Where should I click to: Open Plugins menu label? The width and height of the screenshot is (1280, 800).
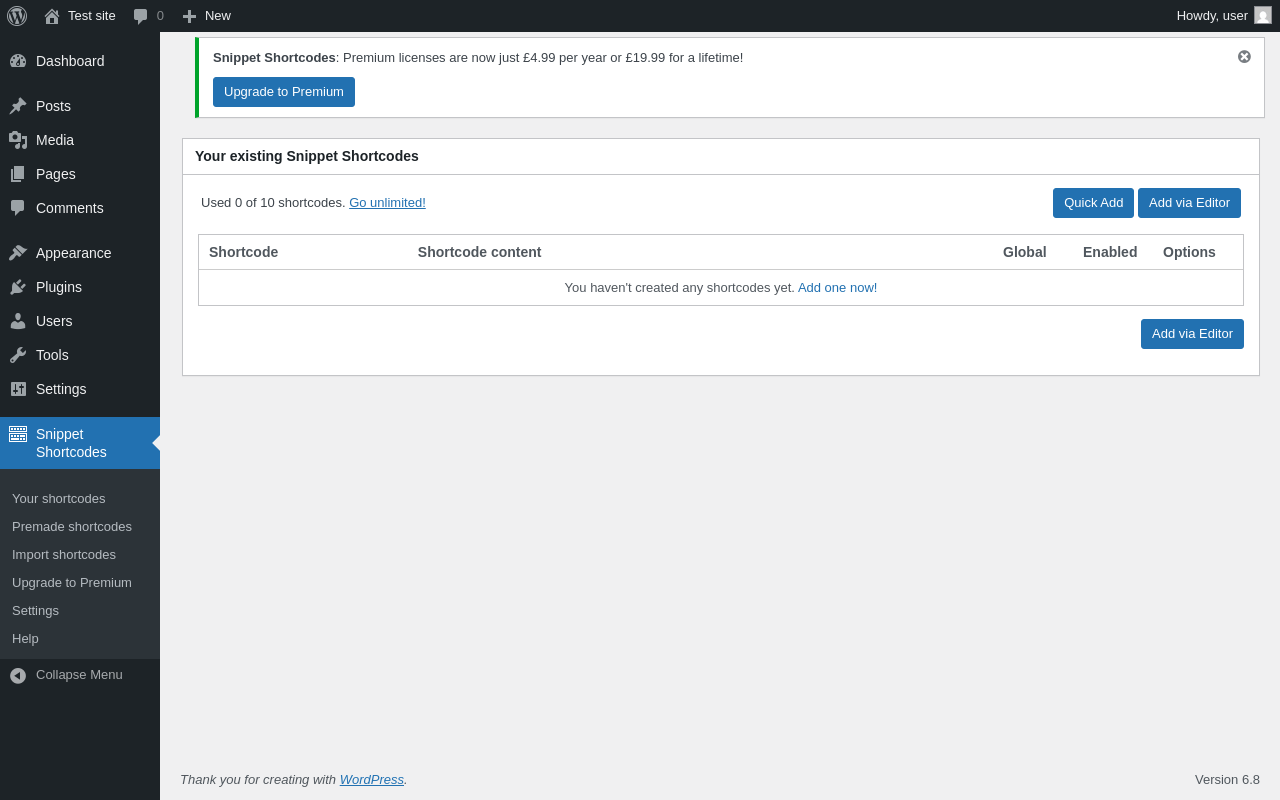[x=59, y=287]
